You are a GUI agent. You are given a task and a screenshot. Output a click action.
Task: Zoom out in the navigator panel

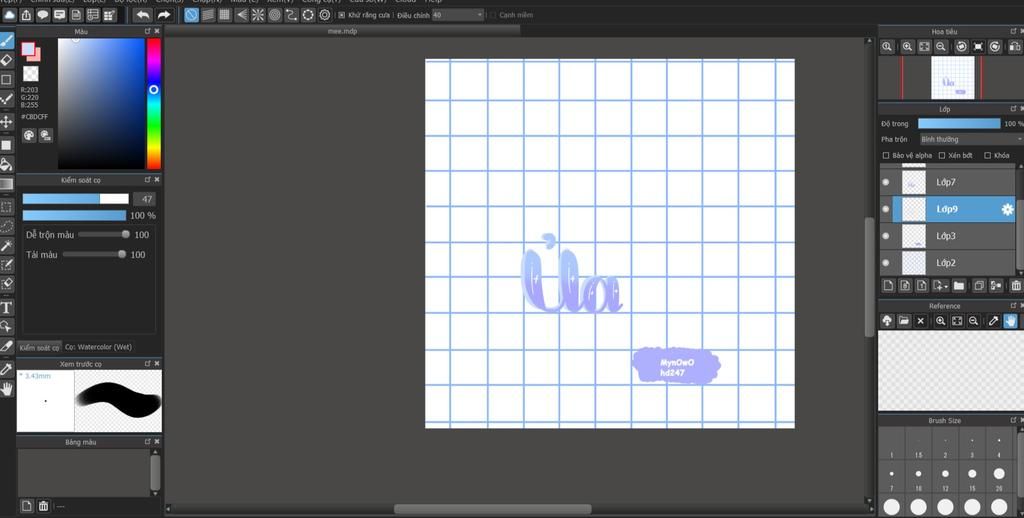tap(941, 46)
